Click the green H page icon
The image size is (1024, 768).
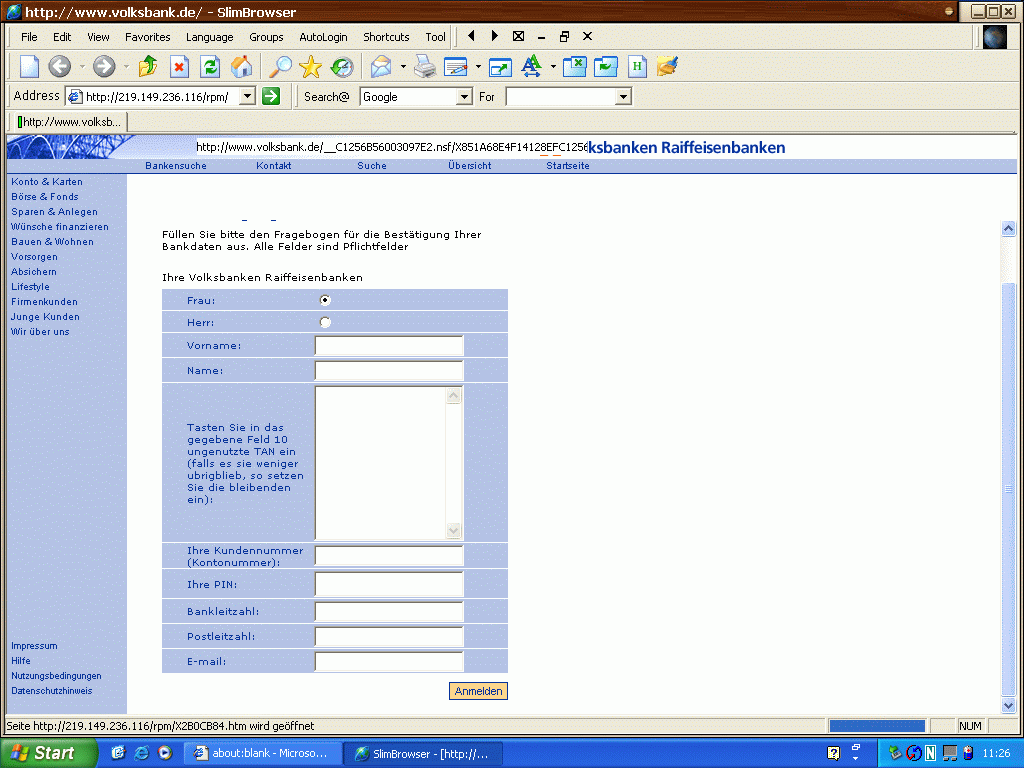point(637,66)
